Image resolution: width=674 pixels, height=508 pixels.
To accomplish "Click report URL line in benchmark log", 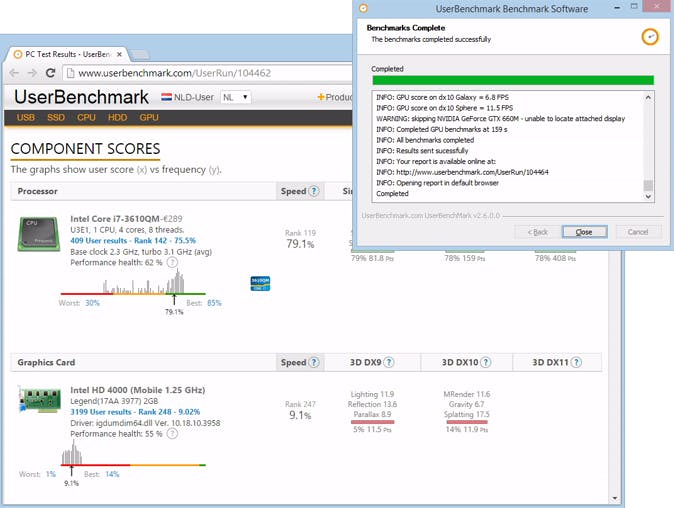I will click(463, 172).
